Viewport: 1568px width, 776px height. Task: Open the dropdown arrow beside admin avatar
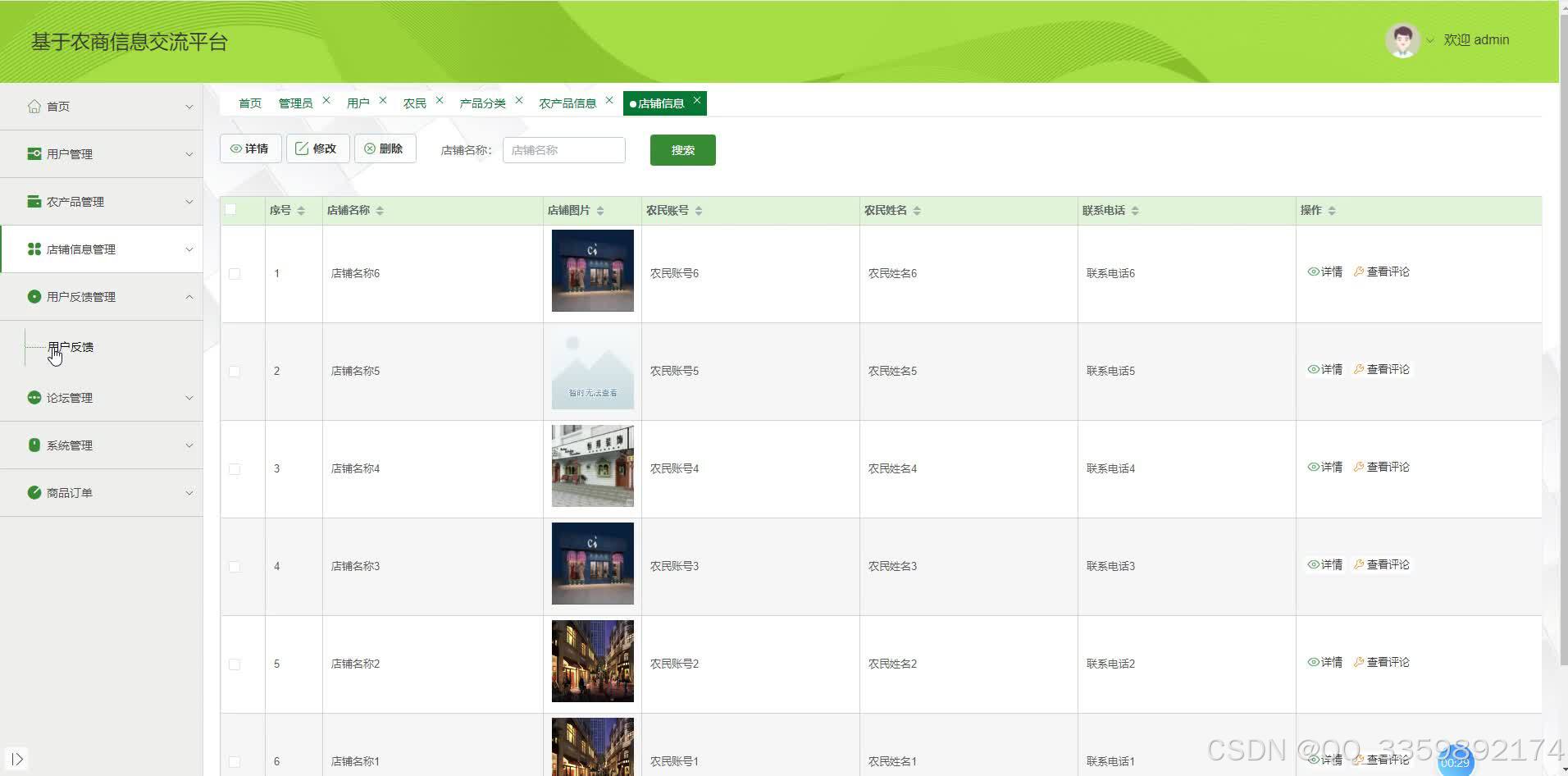point(1430,40)
